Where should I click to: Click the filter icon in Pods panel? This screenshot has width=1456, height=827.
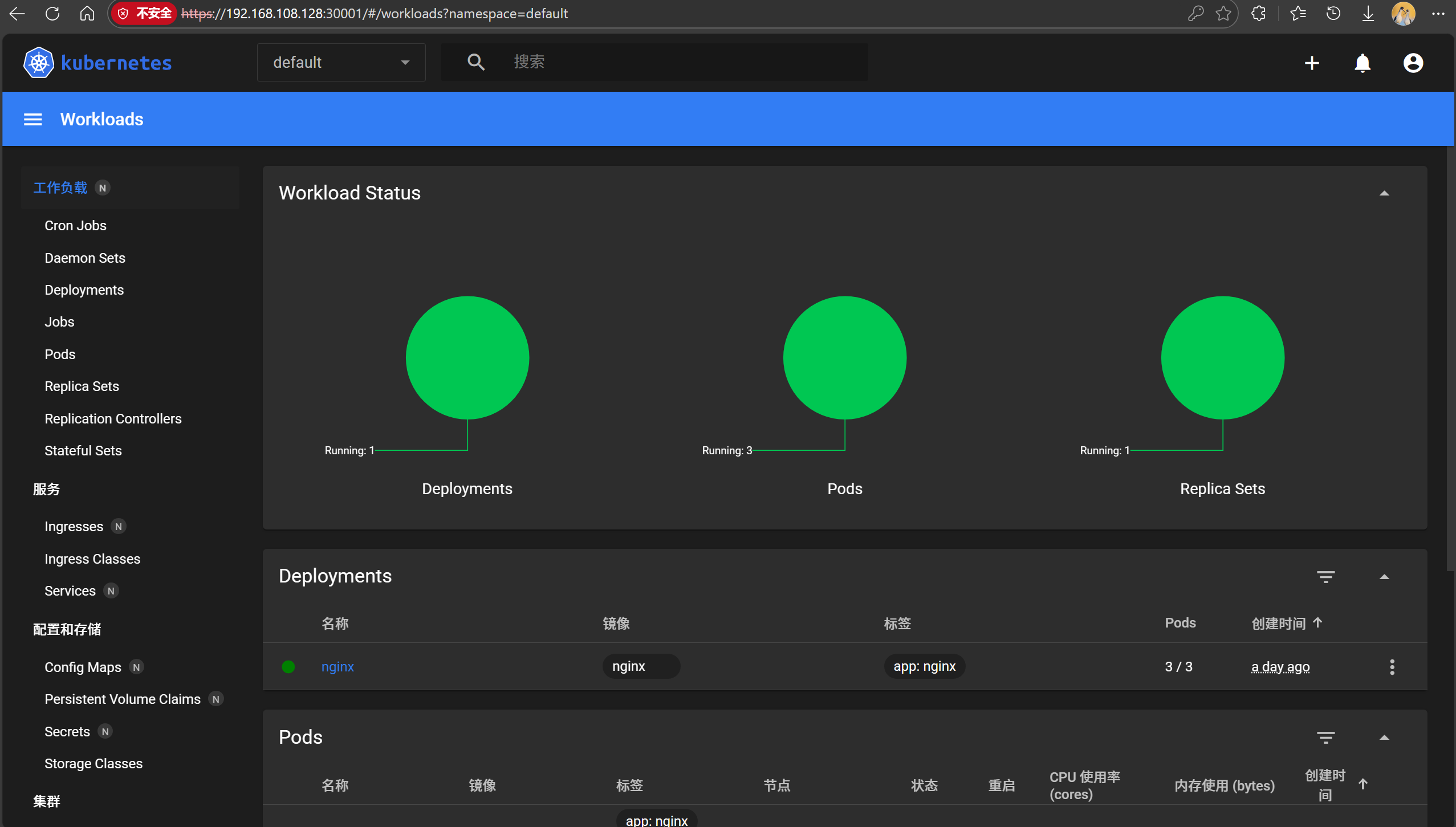1325,737
